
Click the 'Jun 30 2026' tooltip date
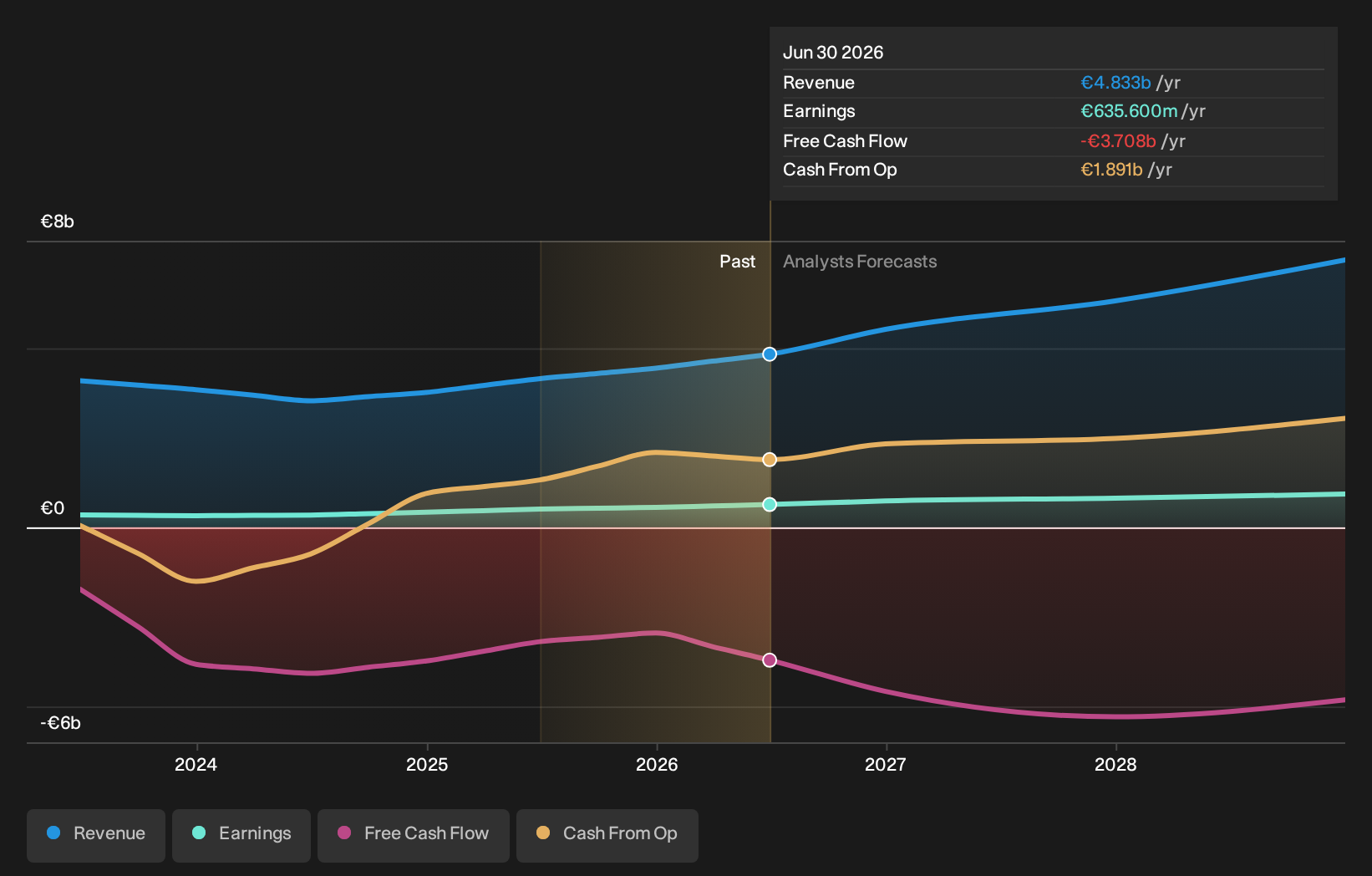click(x=833, y=53)
